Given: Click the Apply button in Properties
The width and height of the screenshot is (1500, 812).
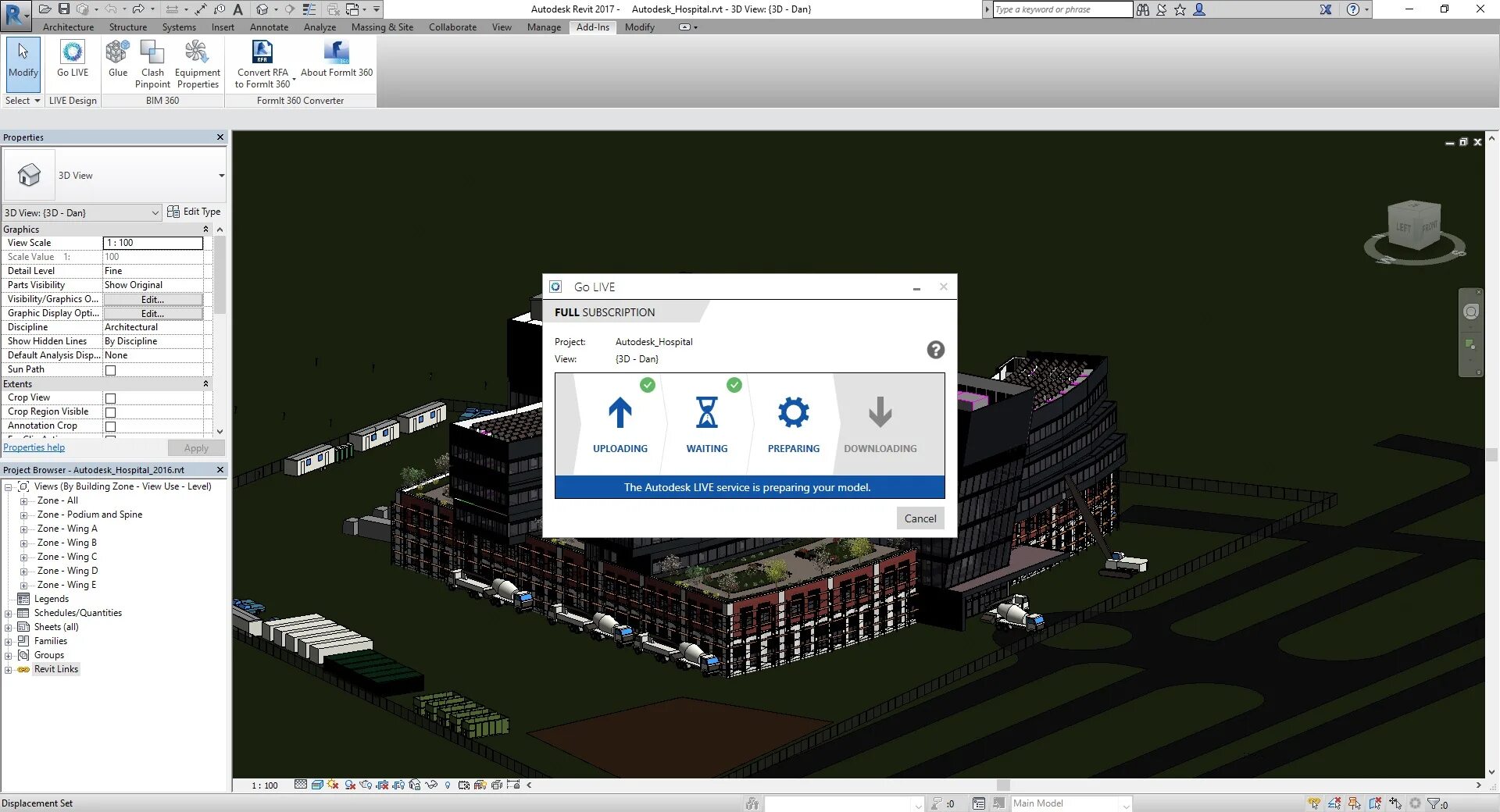Looking at the screenshot, I should tap(196, 448).
